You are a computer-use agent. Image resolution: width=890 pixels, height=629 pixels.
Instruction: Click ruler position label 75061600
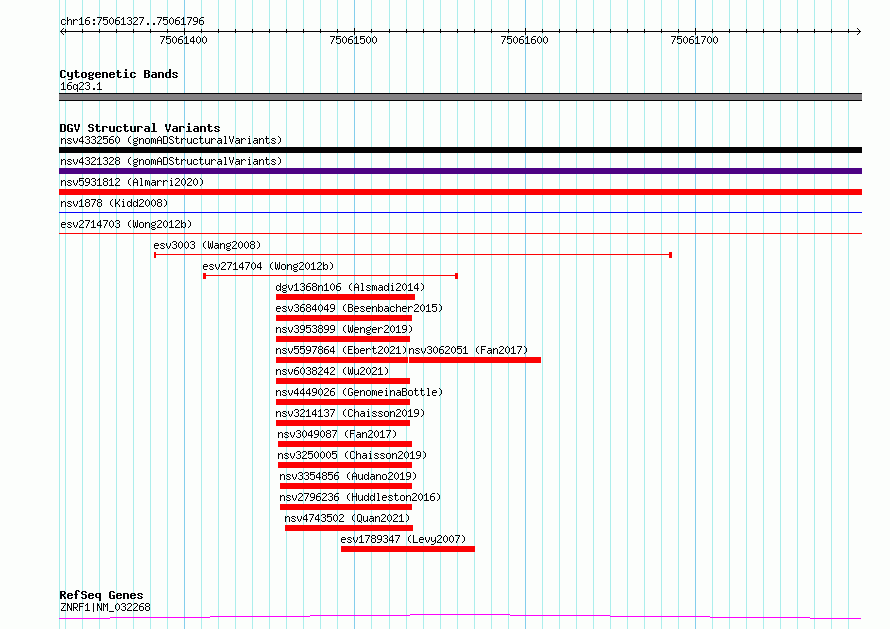coord(524,40)
